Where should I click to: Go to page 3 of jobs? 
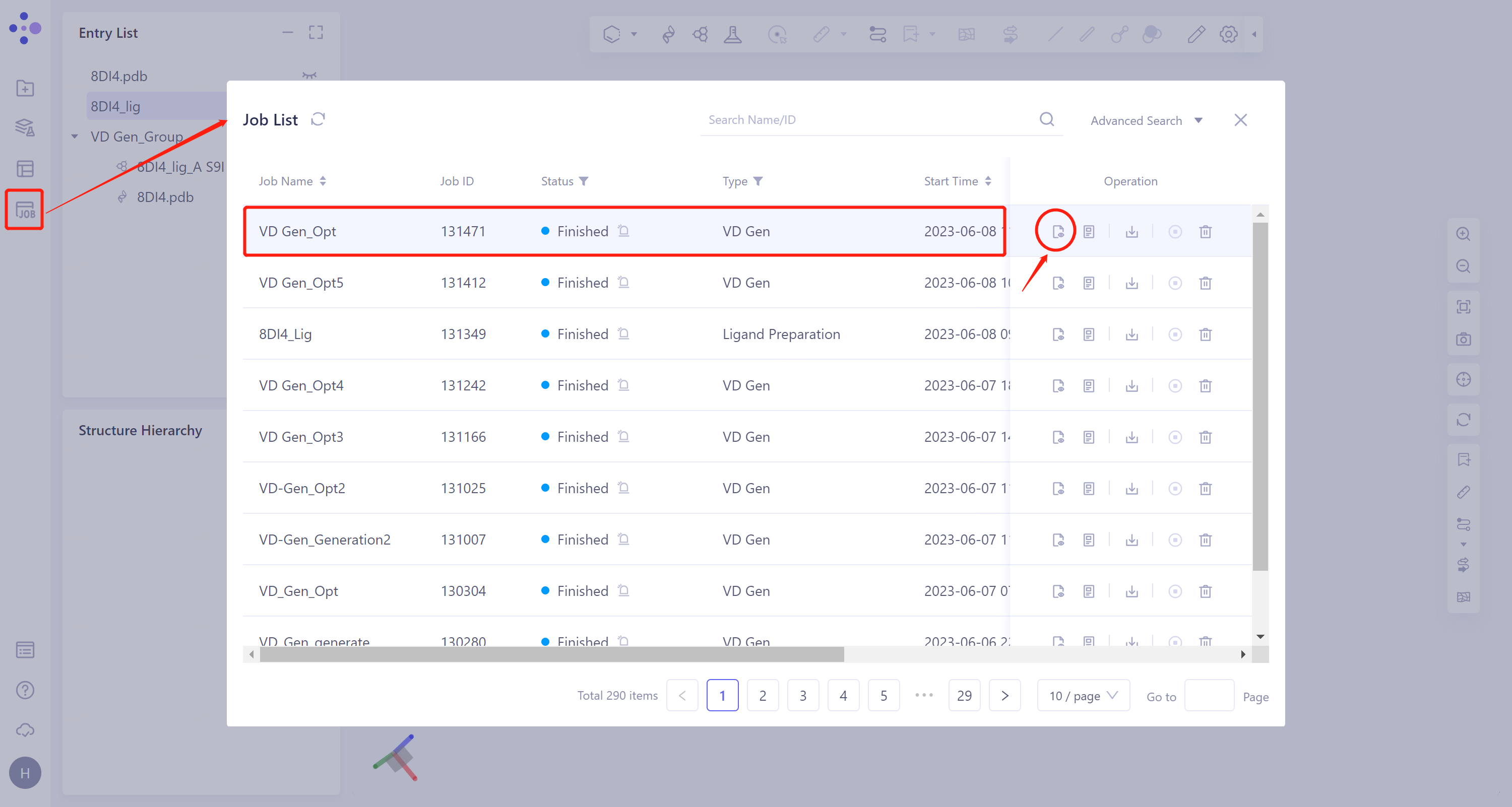coord(802,696)
